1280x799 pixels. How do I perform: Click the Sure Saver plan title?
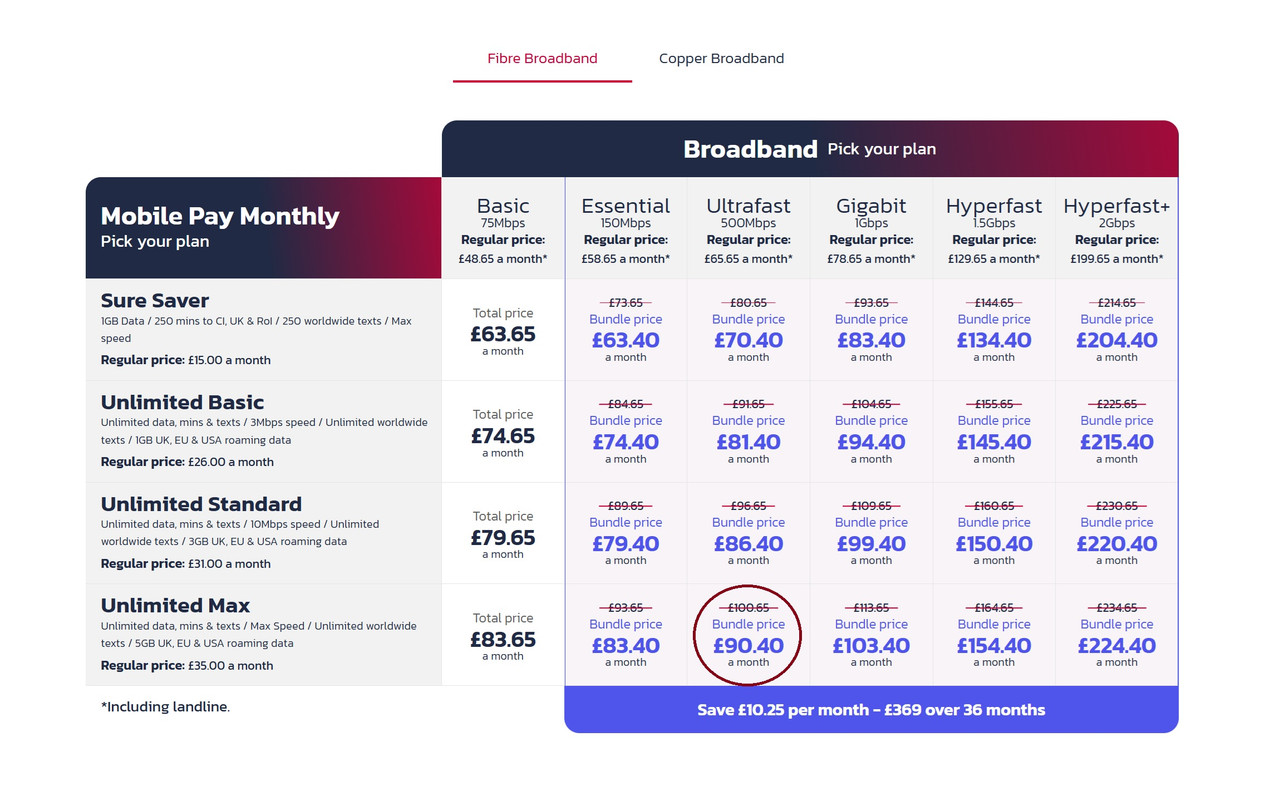point(154,300)
